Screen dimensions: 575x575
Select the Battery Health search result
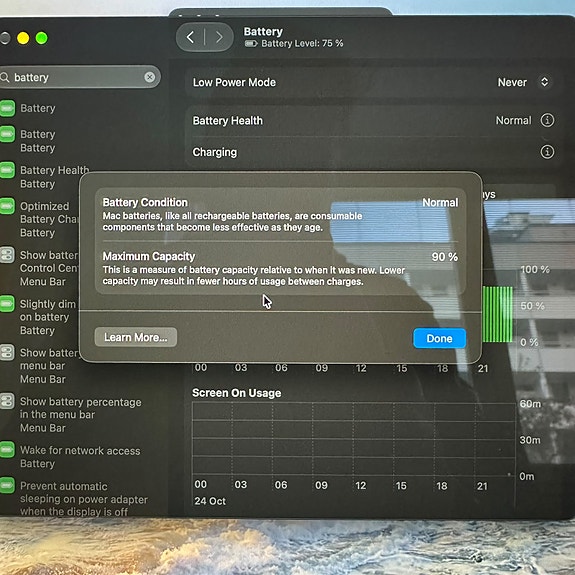point(46,177)
